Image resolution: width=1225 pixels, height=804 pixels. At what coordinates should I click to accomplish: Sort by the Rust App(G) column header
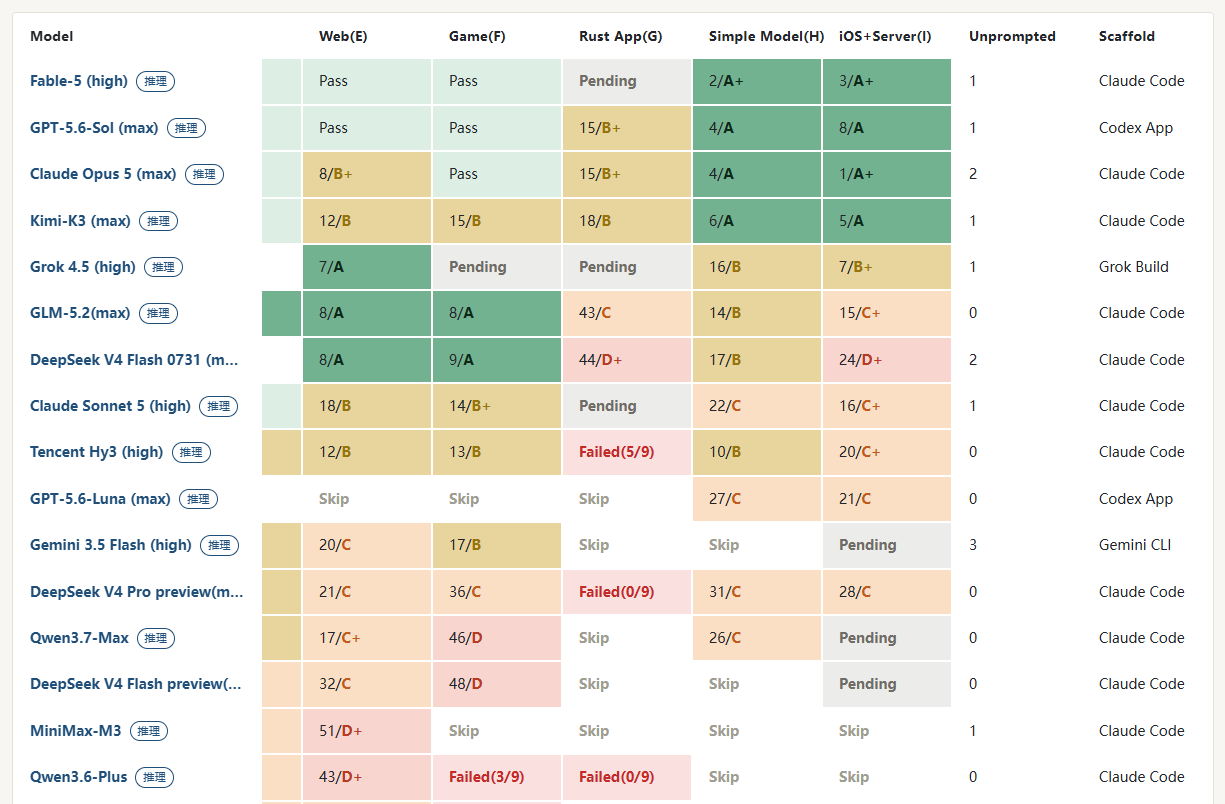(620, 36)
